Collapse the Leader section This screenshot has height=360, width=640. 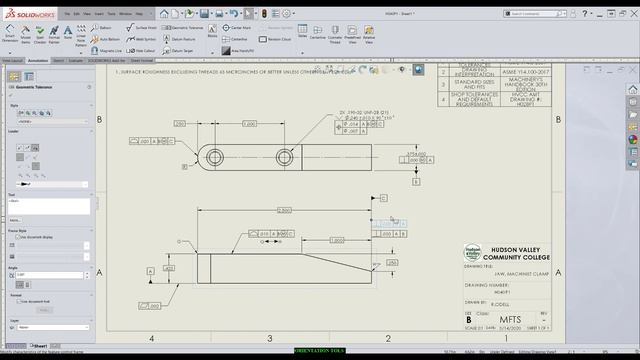91,131
